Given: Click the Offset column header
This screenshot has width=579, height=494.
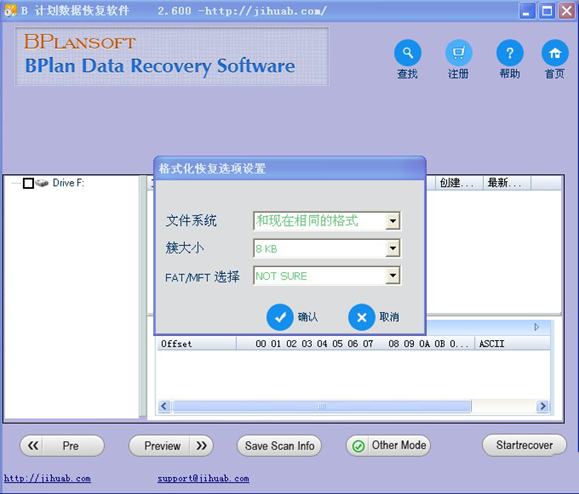Looking at the screenshot, I should click(196, 344).
